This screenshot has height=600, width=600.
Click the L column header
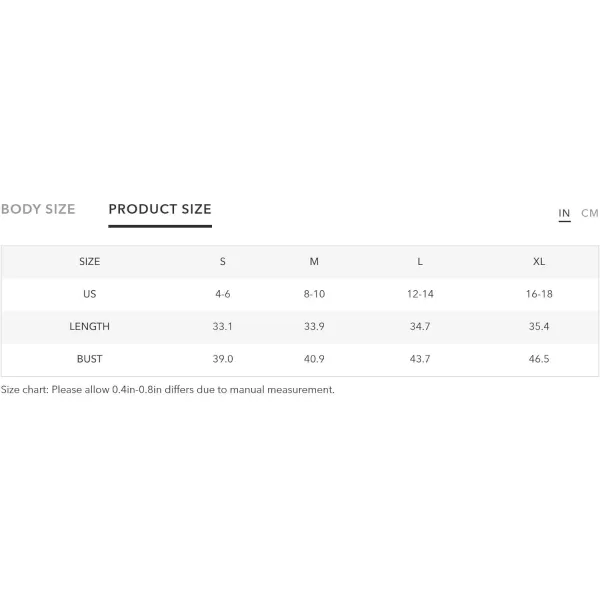(420, 262)
